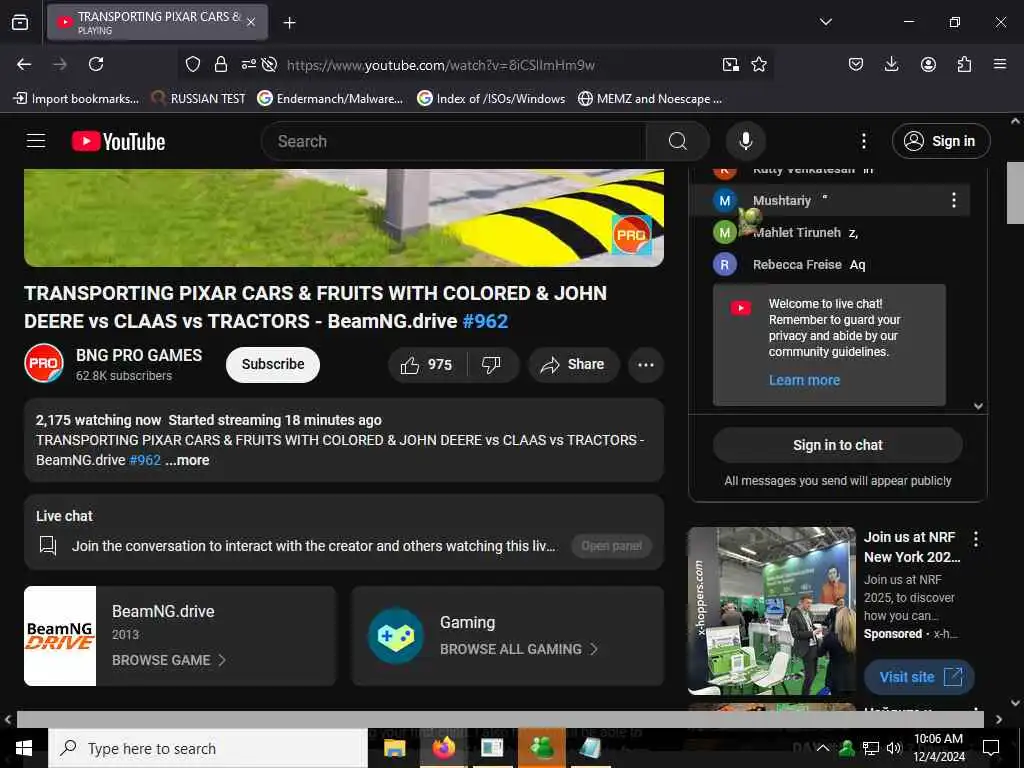Open options for Mushtariy chat message
Image resolution: width=1024 pixels, height=768 pixels.
point(953,200)
